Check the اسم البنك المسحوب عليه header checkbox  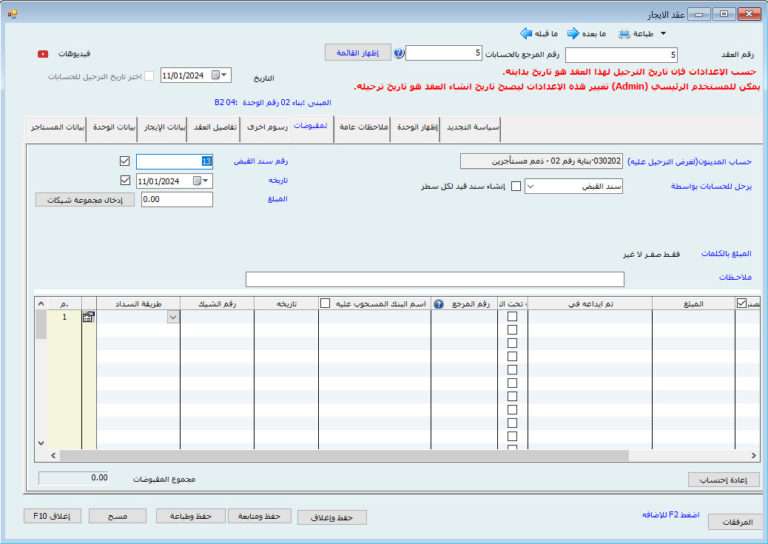click(x=326, y=303)
